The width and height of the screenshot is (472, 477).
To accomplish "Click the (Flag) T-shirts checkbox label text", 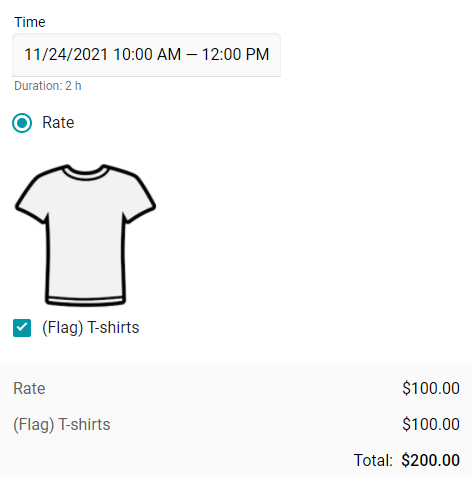I will point(91,328).
